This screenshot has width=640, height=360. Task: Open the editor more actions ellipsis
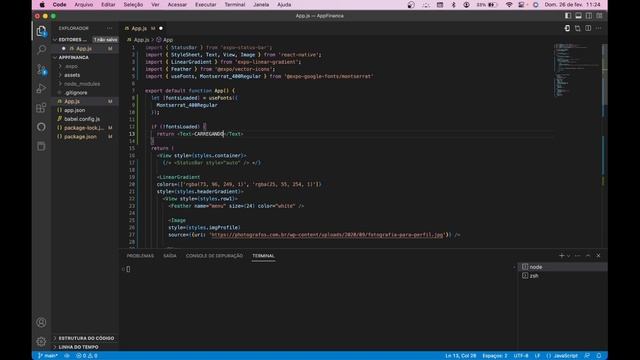599,28
